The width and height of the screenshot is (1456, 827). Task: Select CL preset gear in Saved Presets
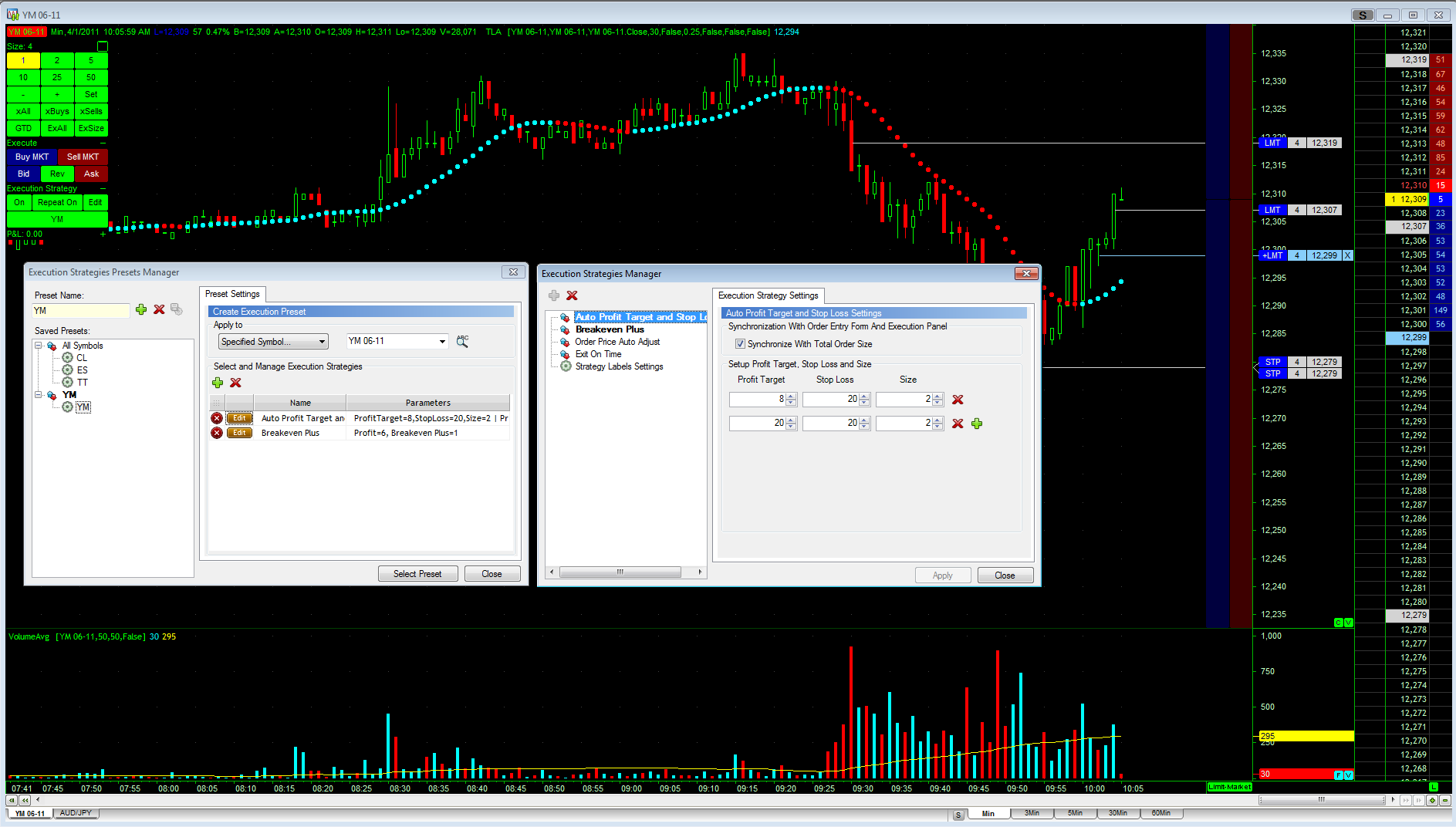67,358
